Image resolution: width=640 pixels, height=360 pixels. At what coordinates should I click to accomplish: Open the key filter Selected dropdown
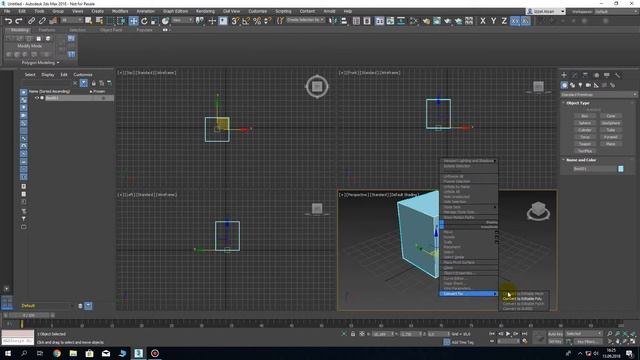click(x=584, y=334)
